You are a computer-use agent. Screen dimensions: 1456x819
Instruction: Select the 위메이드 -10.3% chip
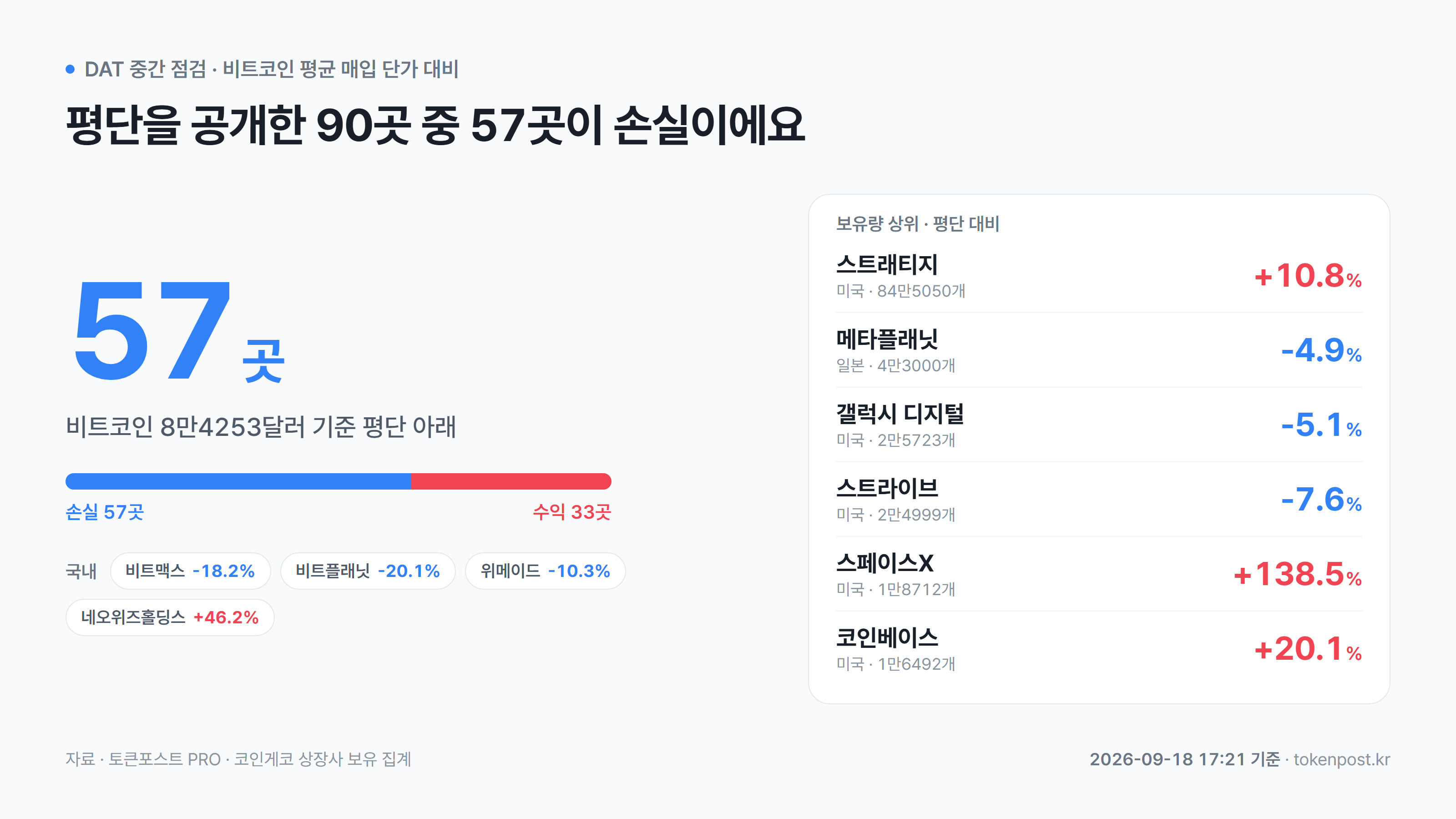pos(546,571)
